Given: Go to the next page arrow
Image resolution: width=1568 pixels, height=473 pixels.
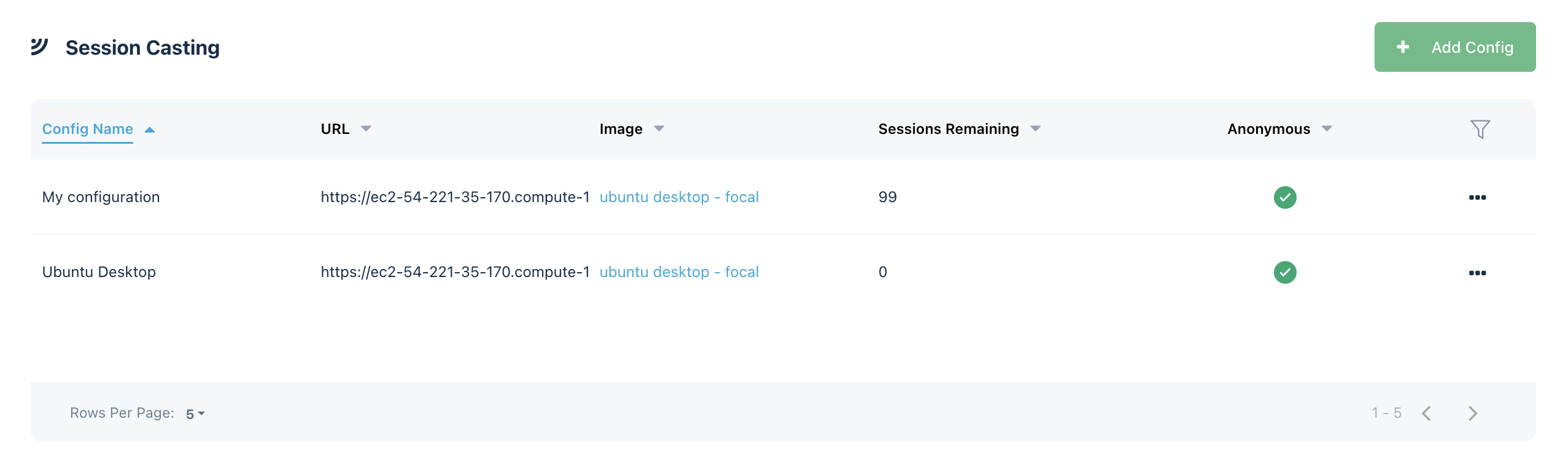Looking at the screenshot, I should [x=1472, y=413].
